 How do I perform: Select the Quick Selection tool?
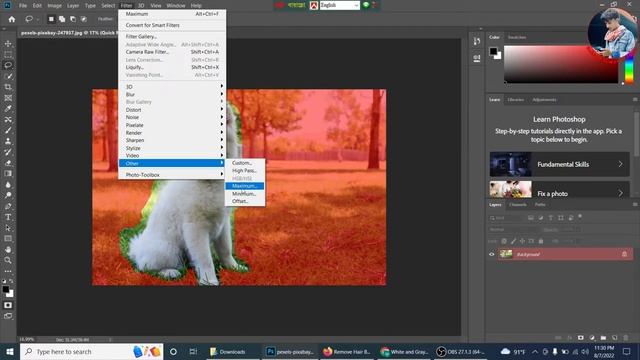click(8, 76)
